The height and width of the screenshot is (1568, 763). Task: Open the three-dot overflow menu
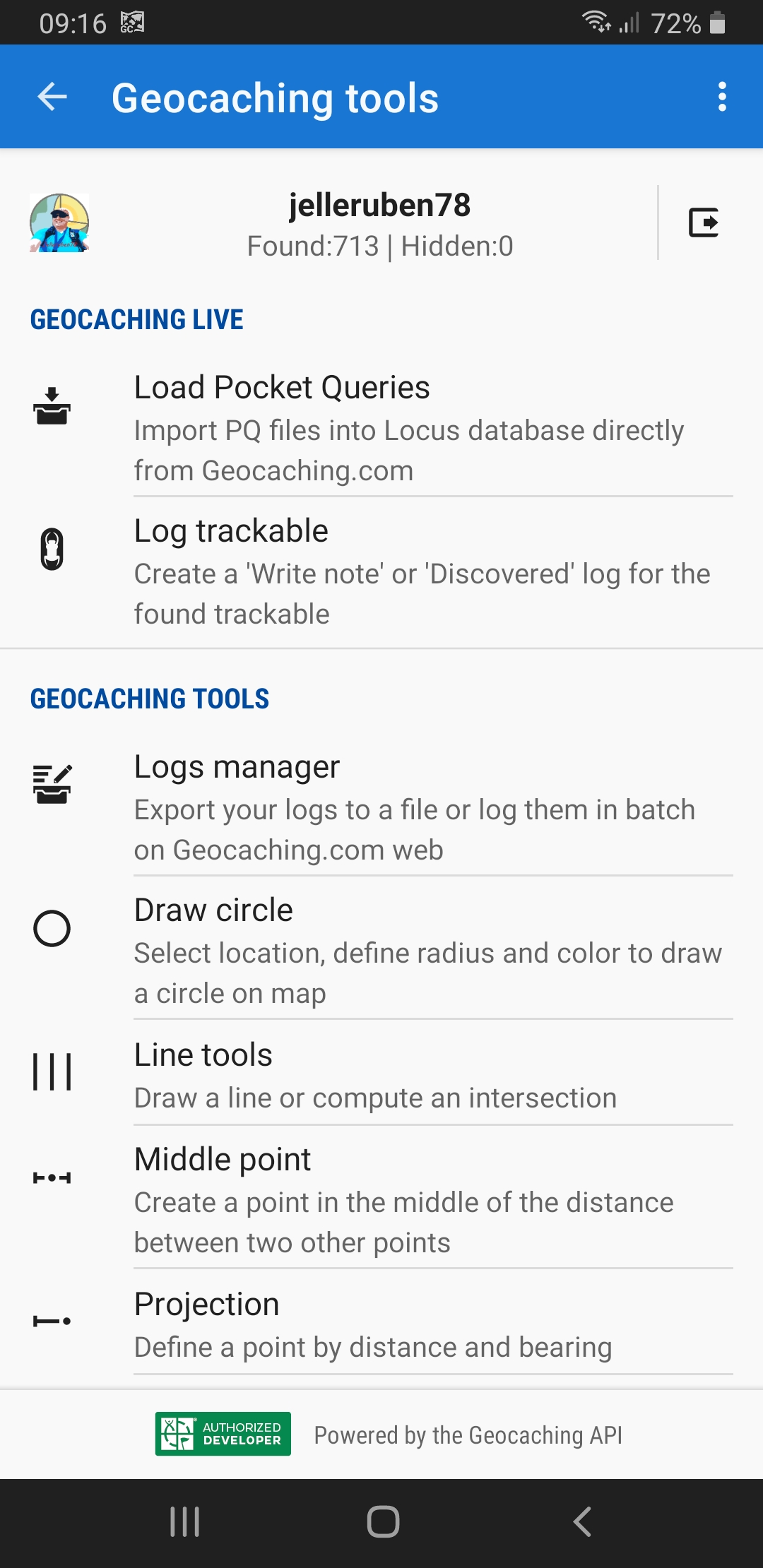click(x=721, y=97)
